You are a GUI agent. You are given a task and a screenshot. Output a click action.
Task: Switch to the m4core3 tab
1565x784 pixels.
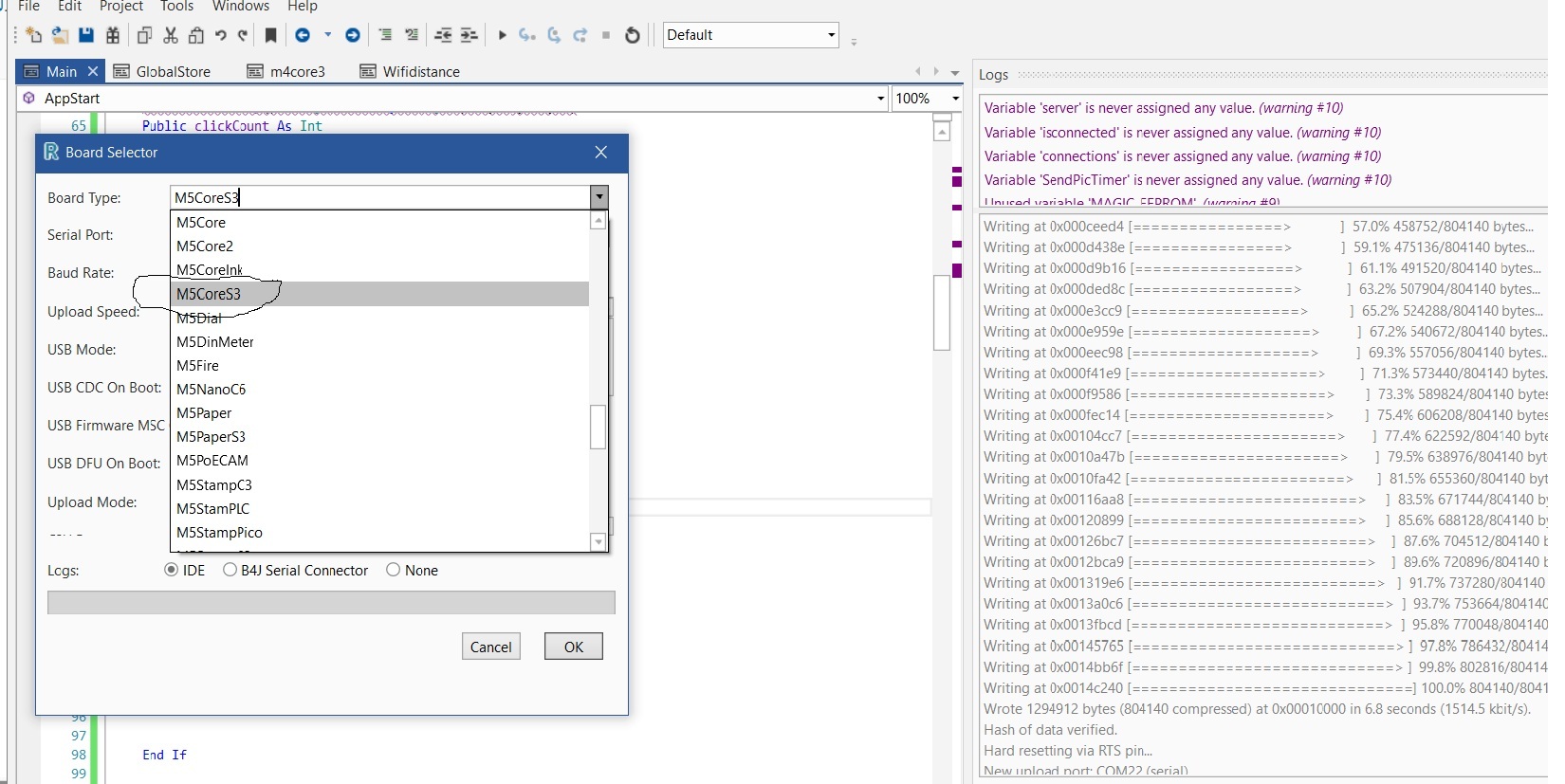286,71
